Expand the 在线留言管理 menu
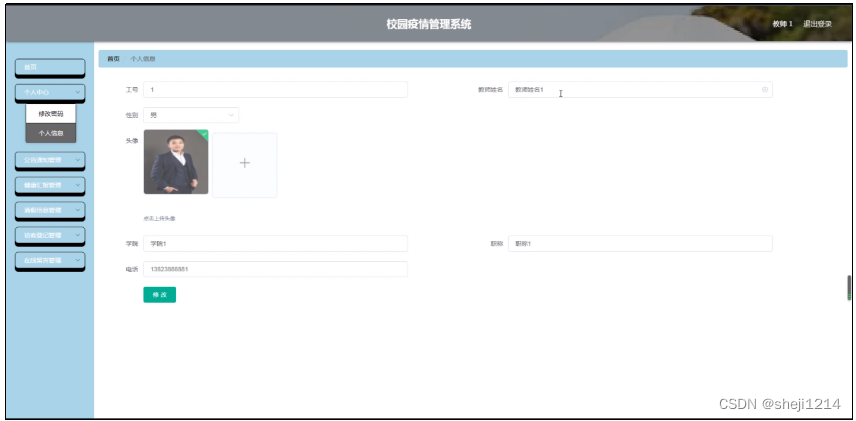Screen dimensions: 856x421 click(50, 260)
